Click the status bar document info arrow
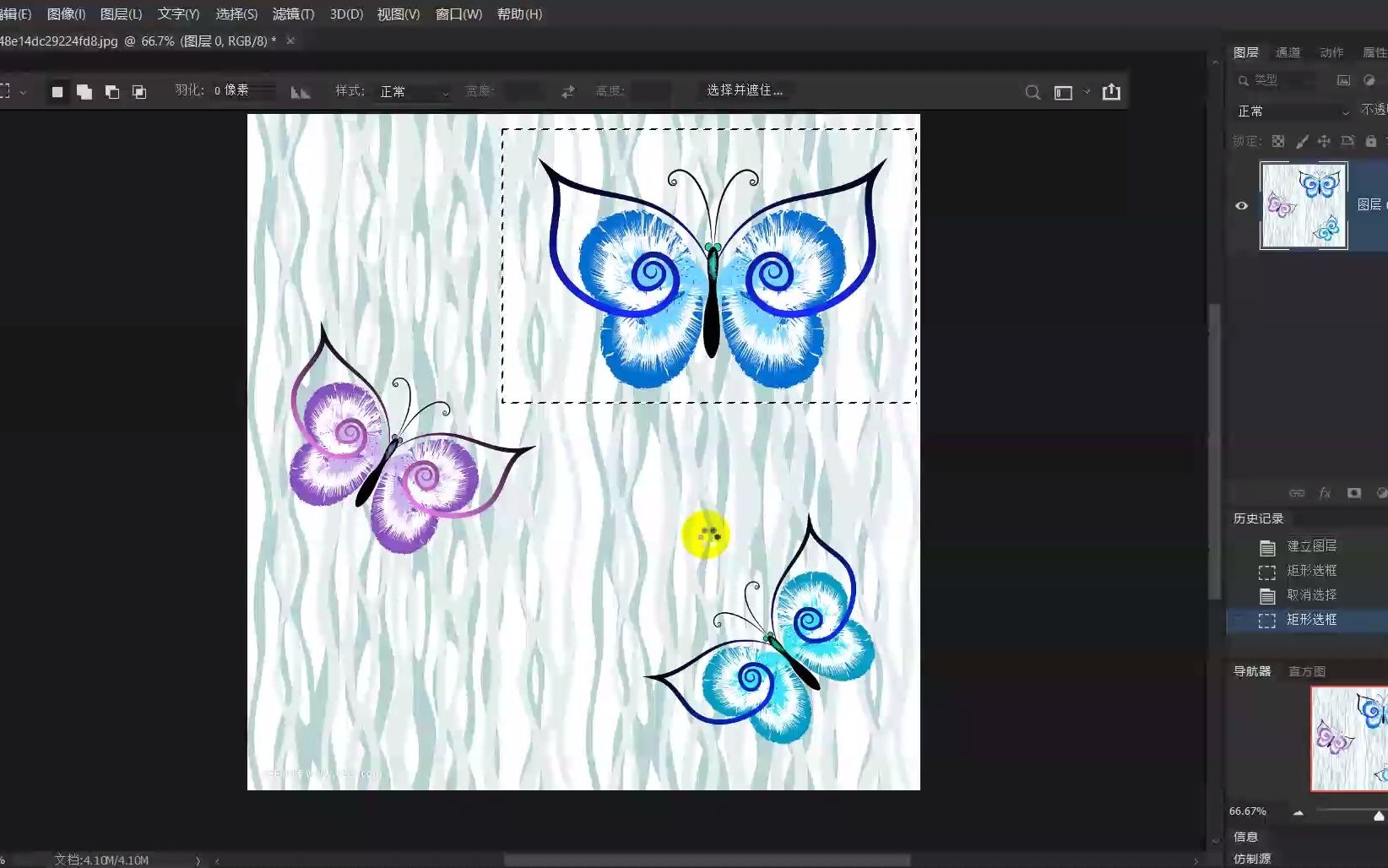 (x=198, y=860)
